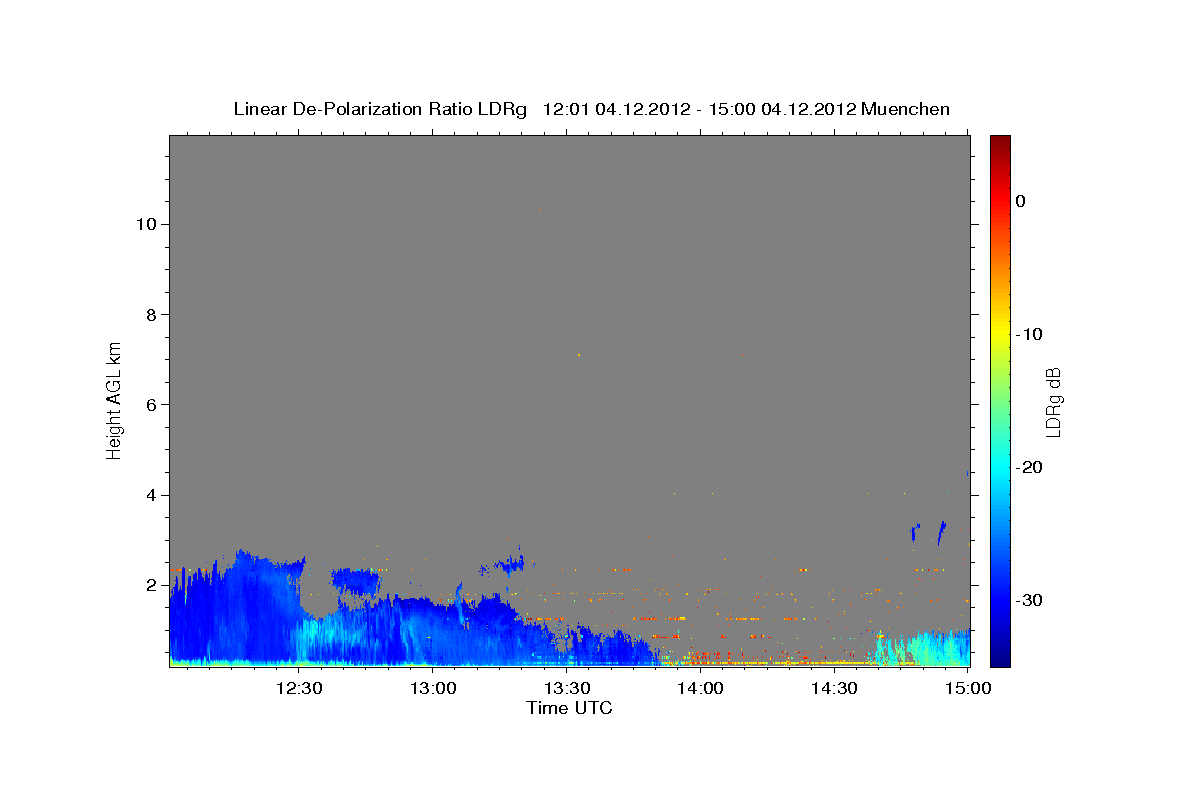The width and height of the screenshot is (1200, 800).
Task: Click the colorbar value -20
Action: pos(1031,467)
